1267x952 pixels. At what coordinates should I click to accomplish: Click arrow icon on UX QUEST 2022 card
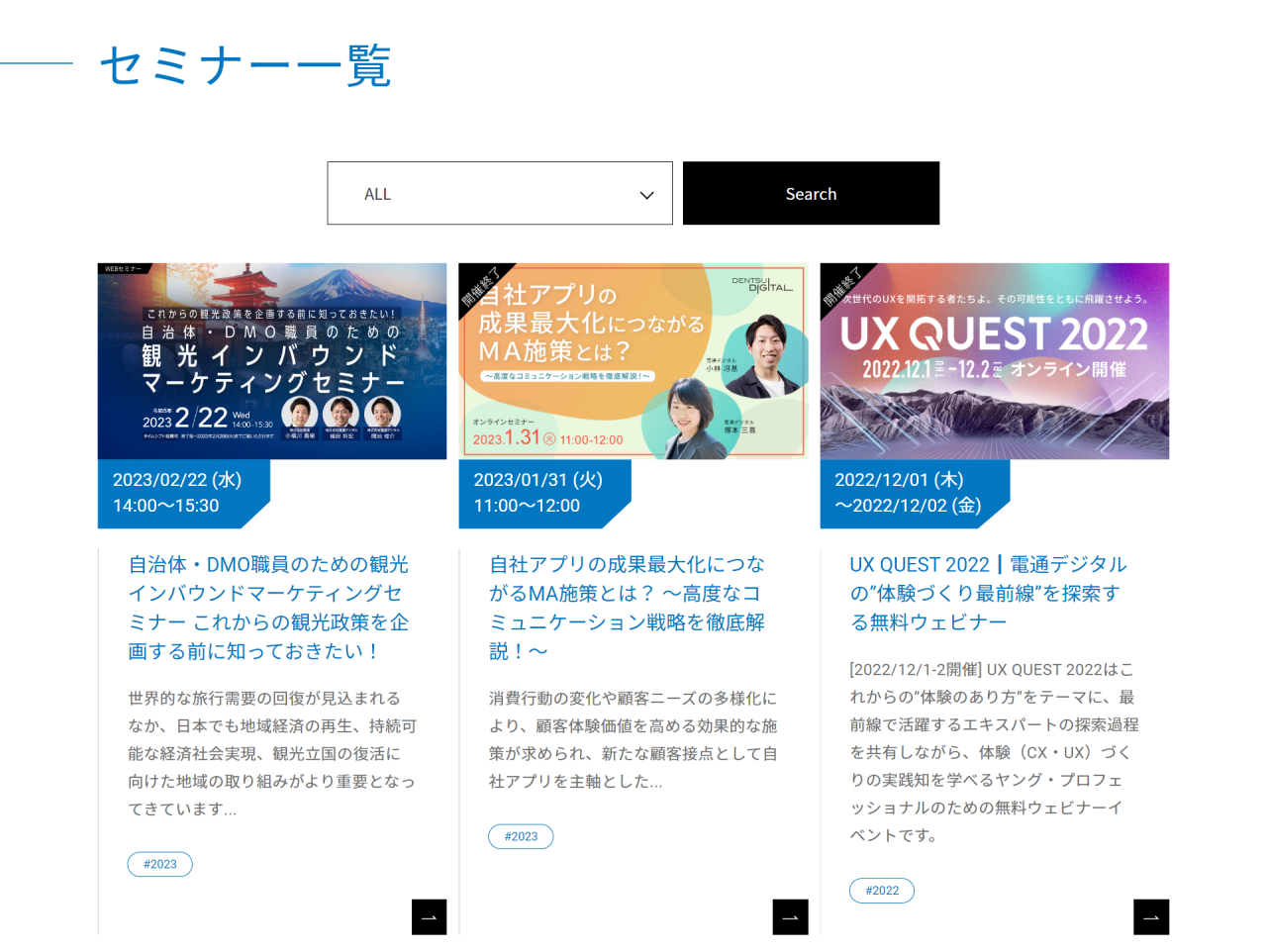(x=1151, y=916)
